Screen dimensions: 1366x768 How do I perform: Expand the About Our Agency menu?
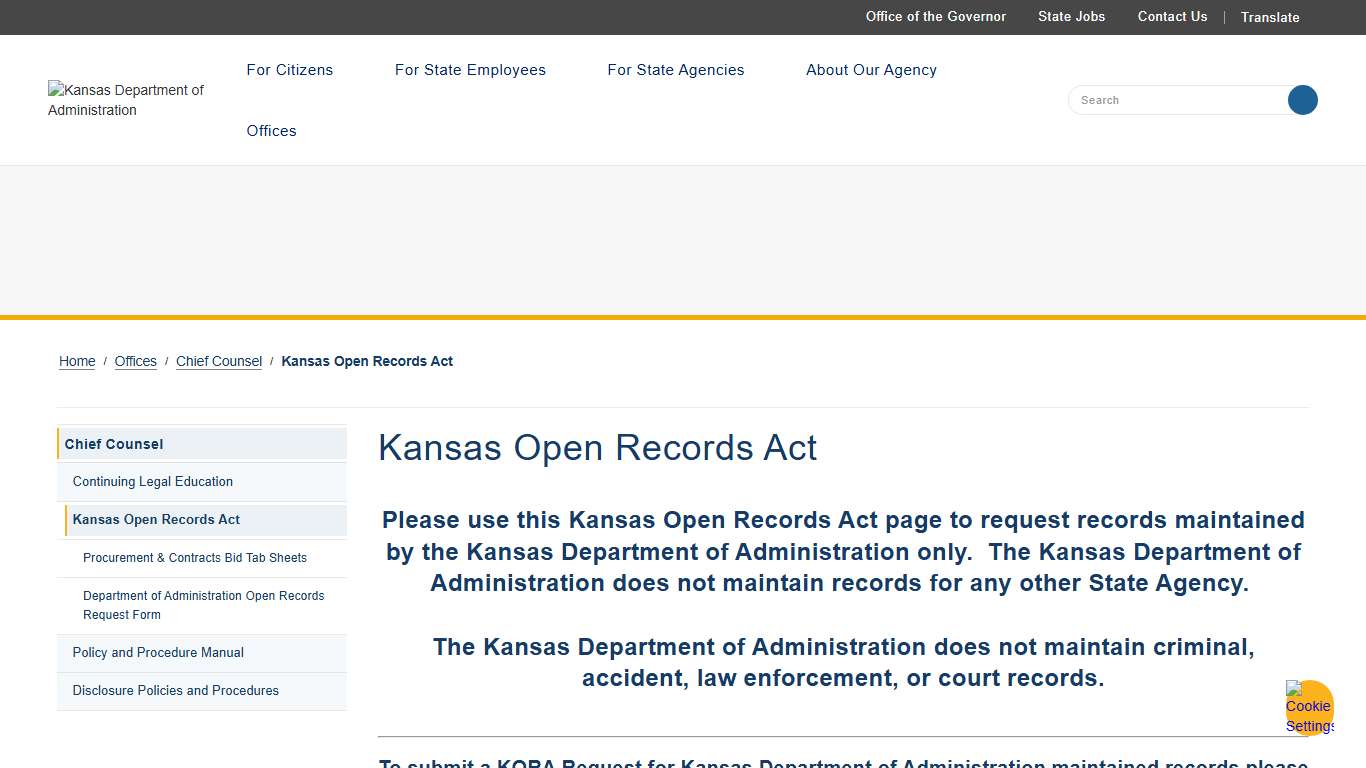(871, 70)
